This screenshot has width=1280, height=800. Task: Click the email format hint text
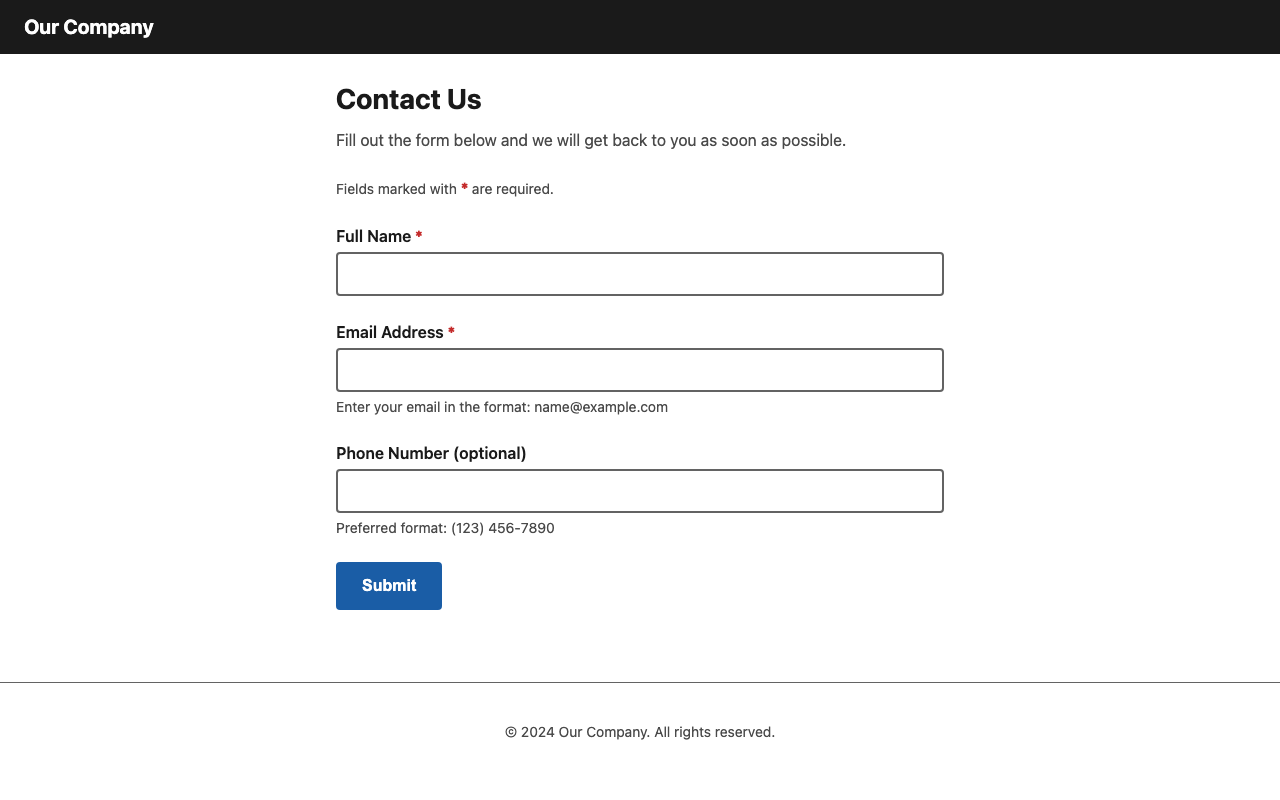[x=502, y=407]
